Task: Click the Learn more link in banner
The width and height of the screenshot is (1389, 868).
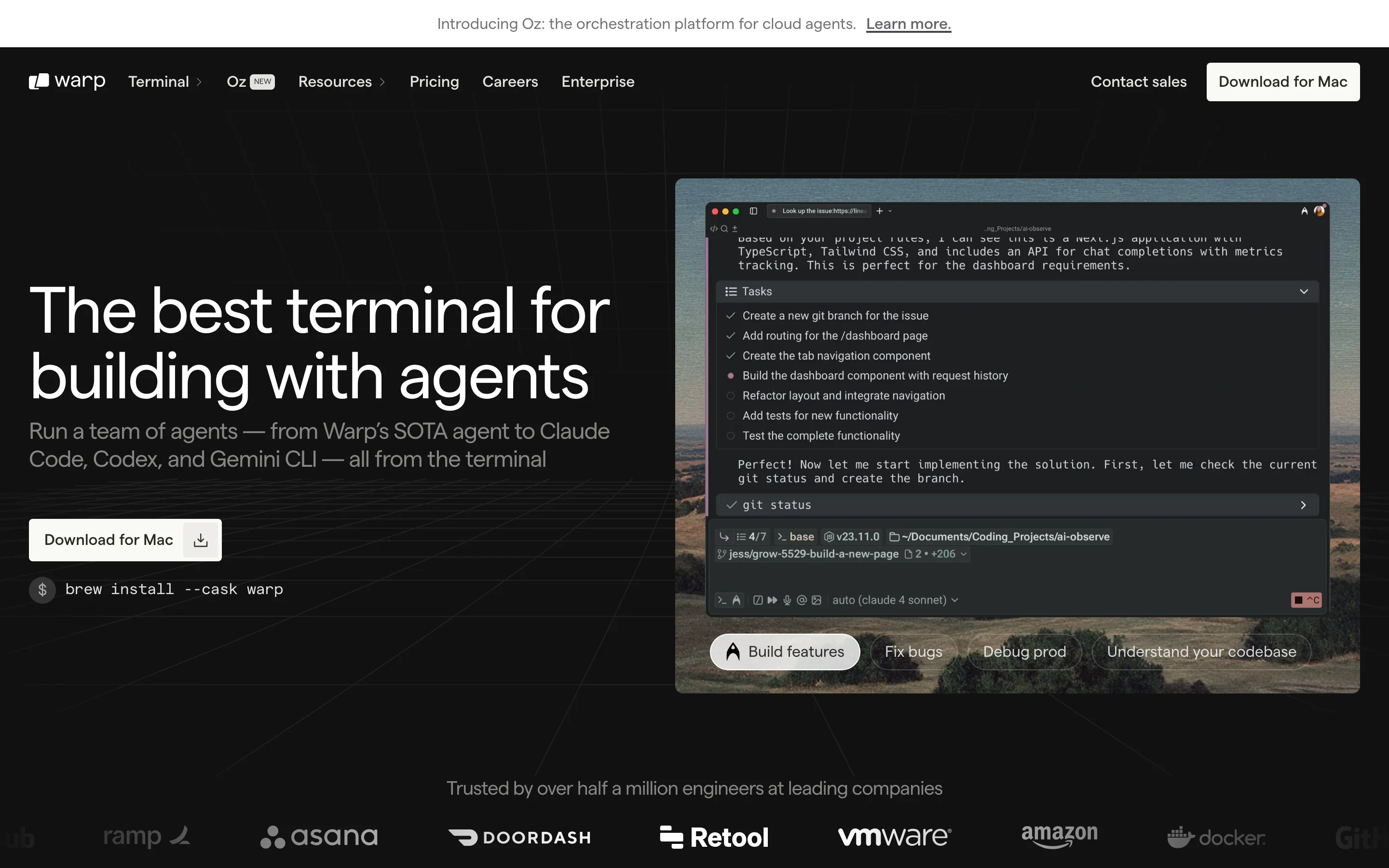Action: pyautogui.click(x=908, y=24)
